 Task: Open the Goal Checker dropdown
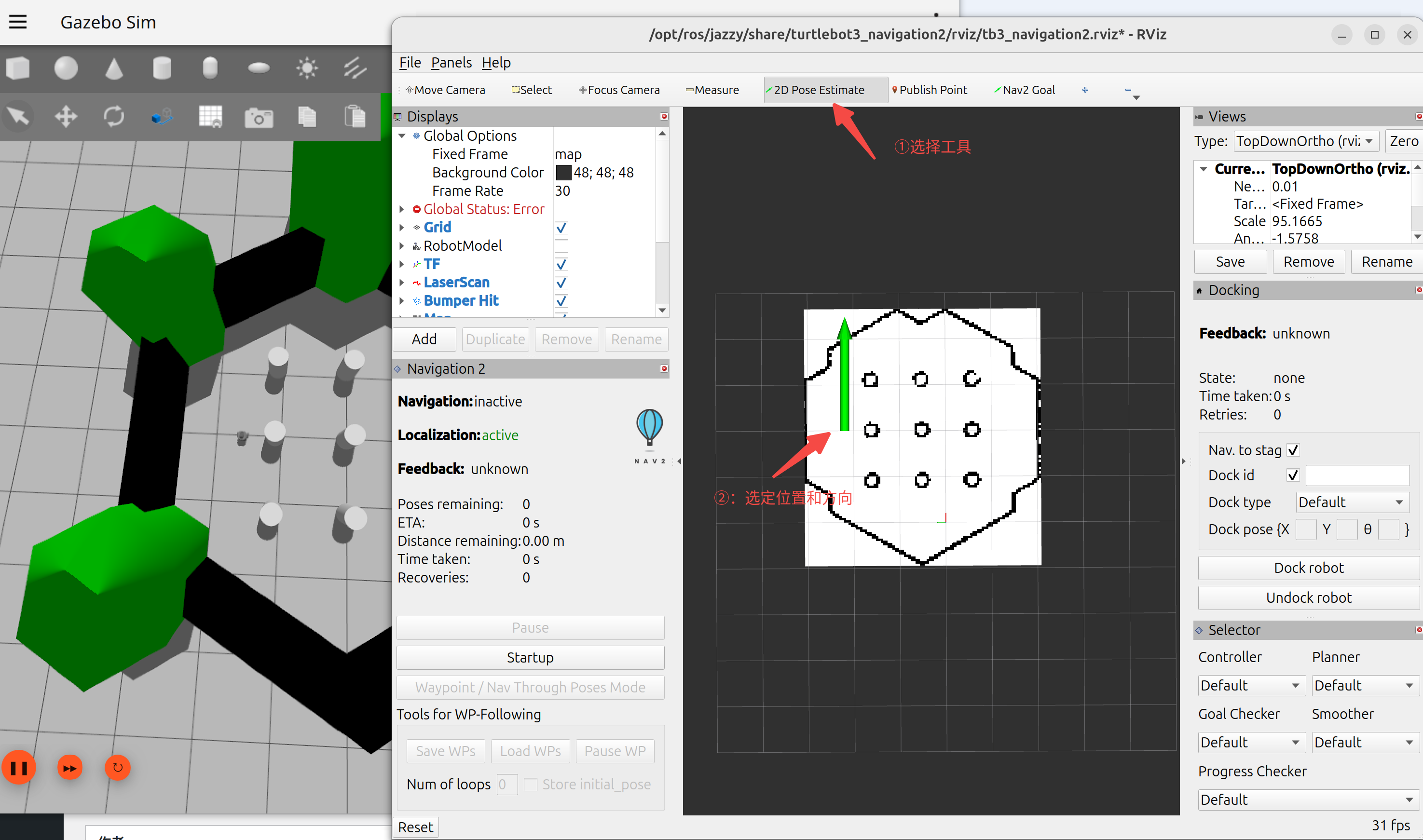(1251, 742)
